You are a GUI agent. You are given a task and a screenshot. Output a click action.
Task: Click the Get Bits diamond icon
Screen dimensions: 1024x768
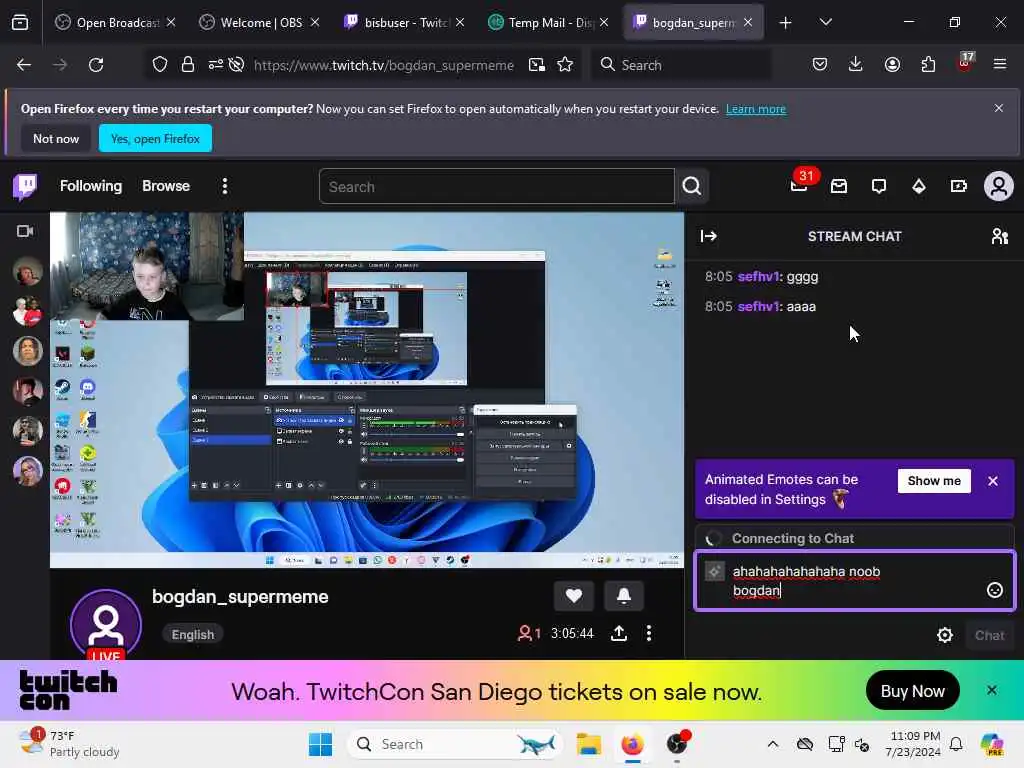919,187
